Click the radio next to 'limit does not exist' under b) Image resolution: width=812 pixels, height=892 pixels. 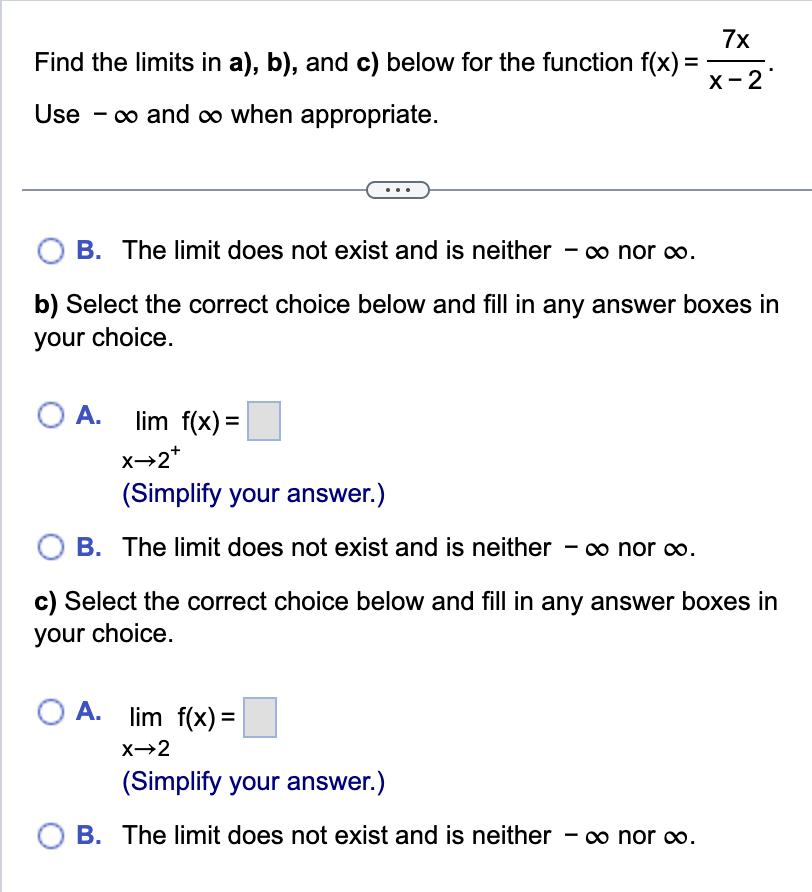(x=49, y=547)
